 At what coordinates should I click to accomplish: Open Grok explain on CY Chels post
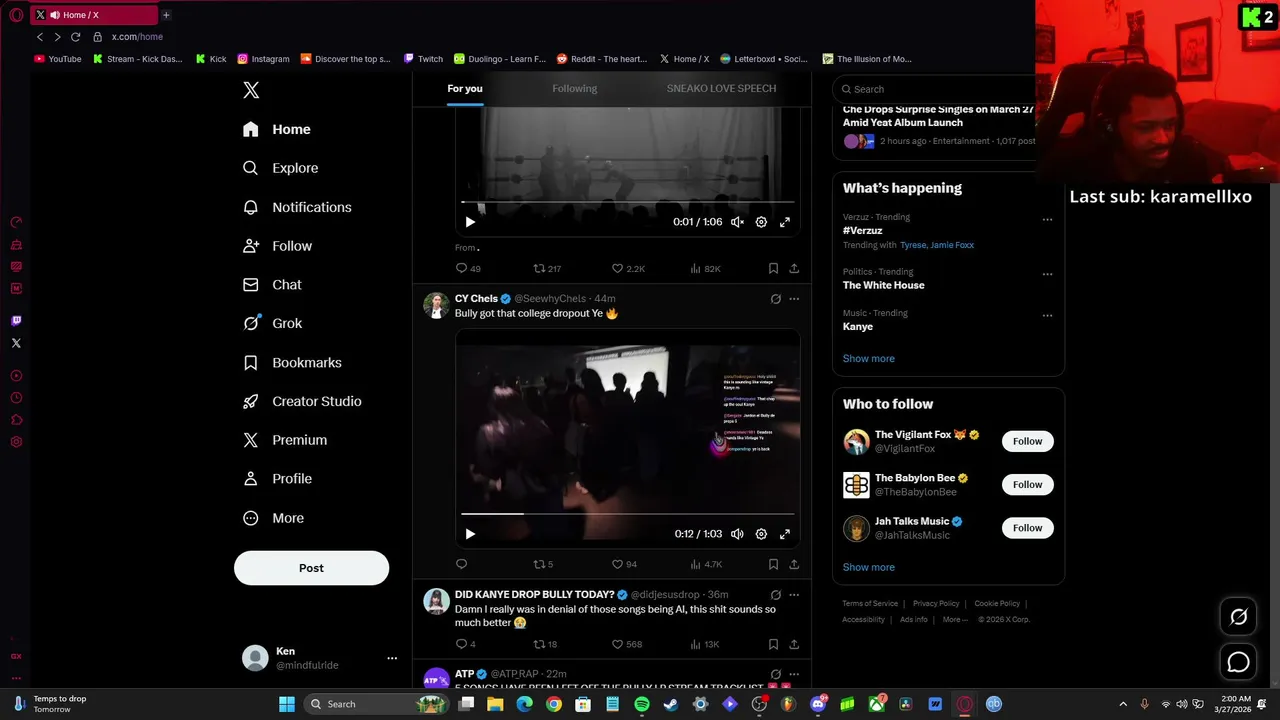coord(775,299)
